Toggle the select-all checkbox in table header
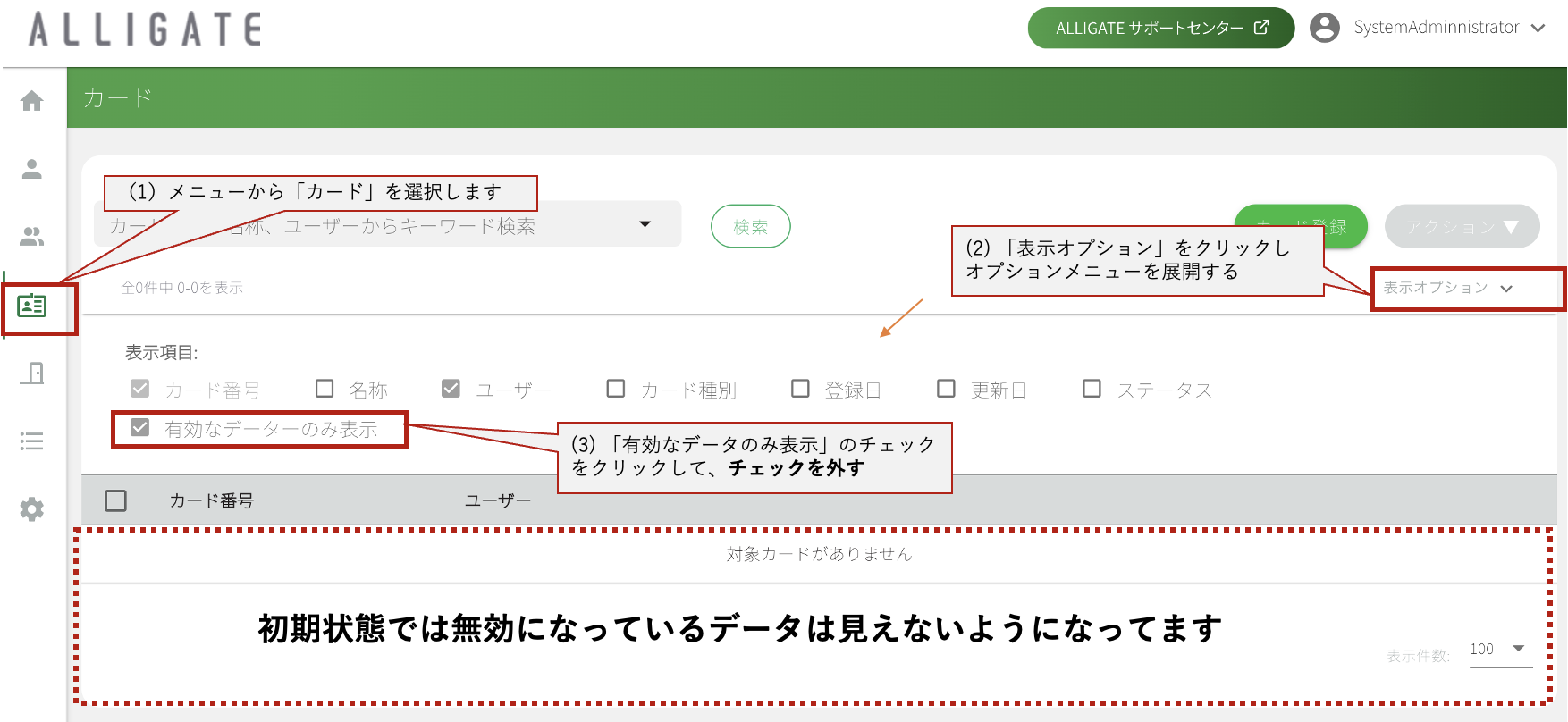The image size is (1568, 722). coord(116,500)
